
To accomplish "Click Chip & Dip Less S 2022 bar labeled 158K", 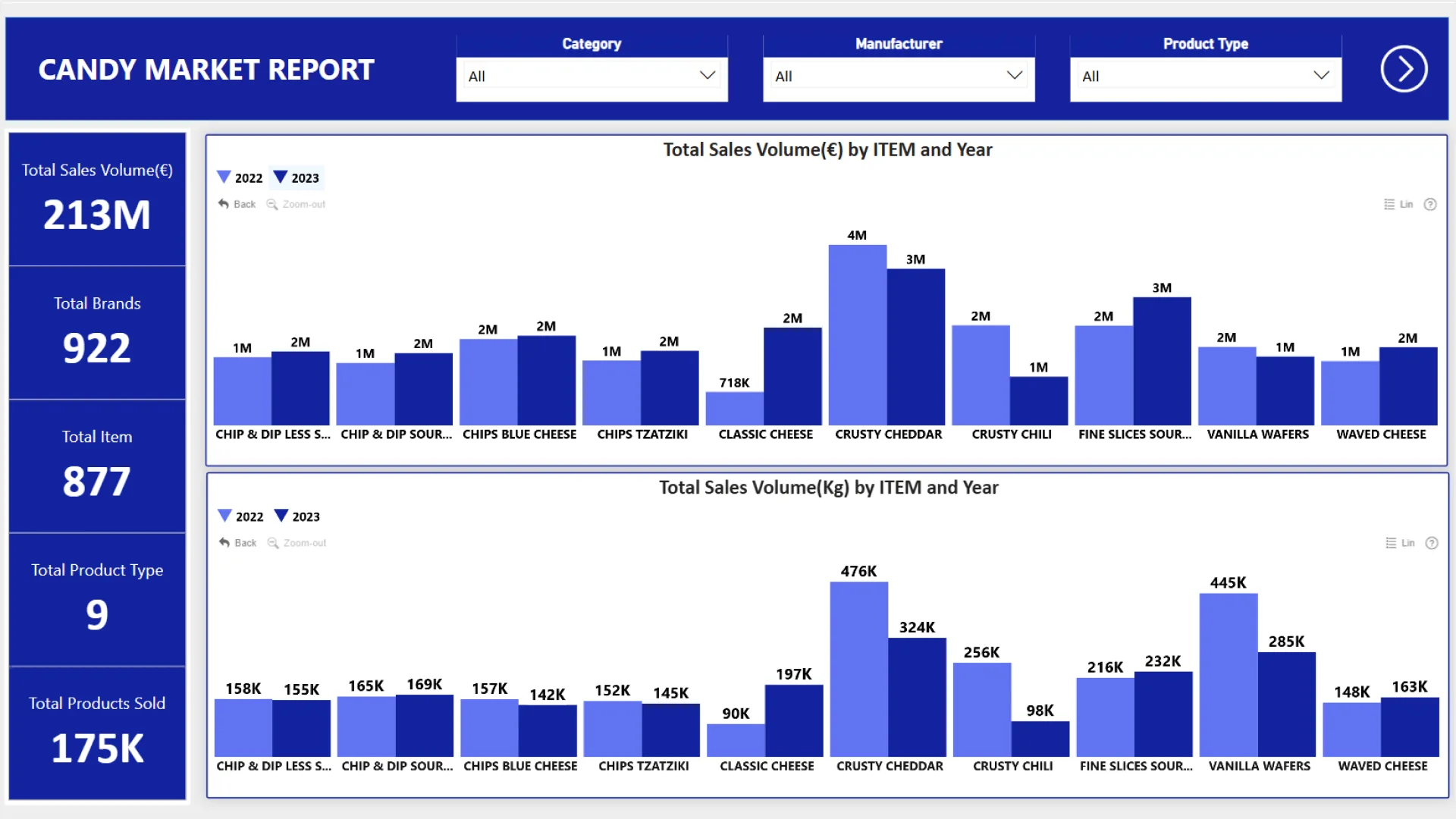I will click(243, 728).
